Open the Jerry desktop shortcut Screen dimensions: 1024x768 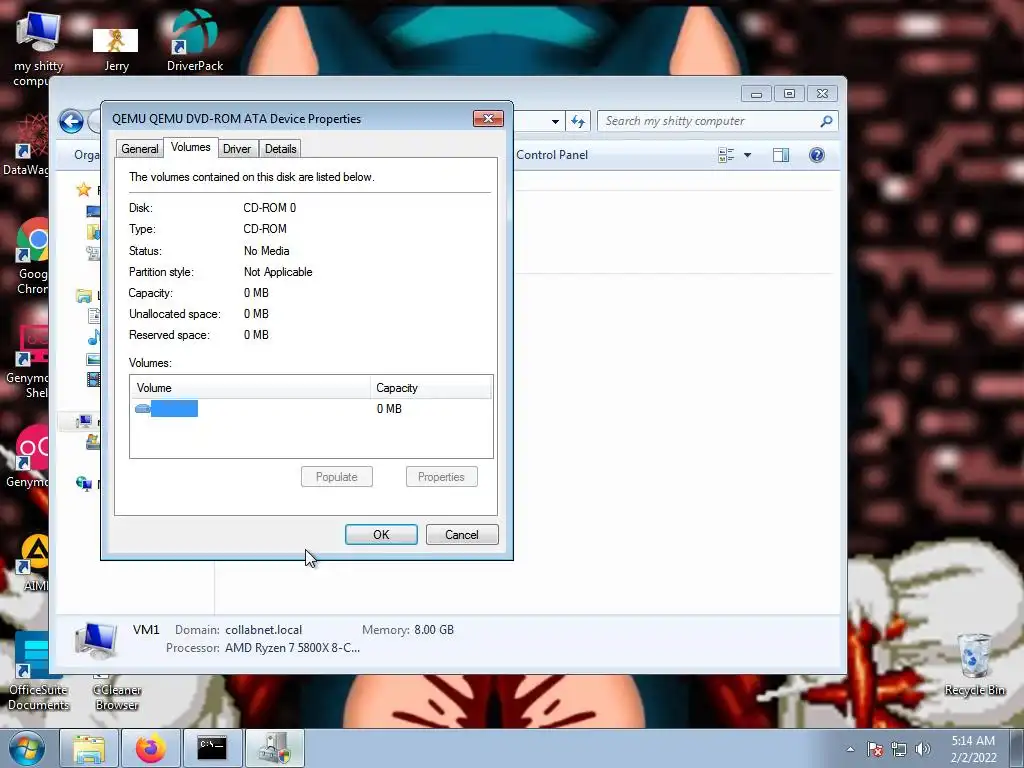[x=116, y=50]
